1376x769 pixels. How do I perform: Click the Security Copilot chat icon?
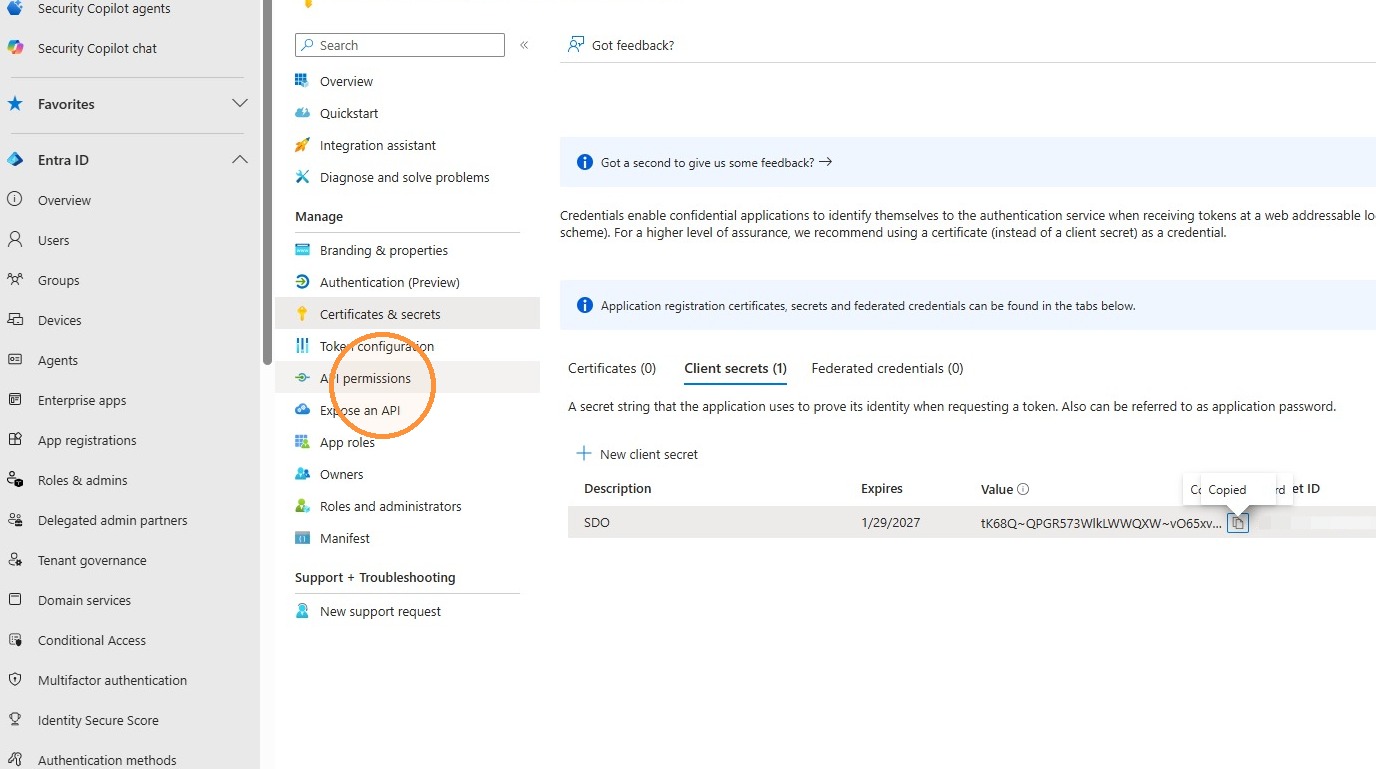[15, 48]
